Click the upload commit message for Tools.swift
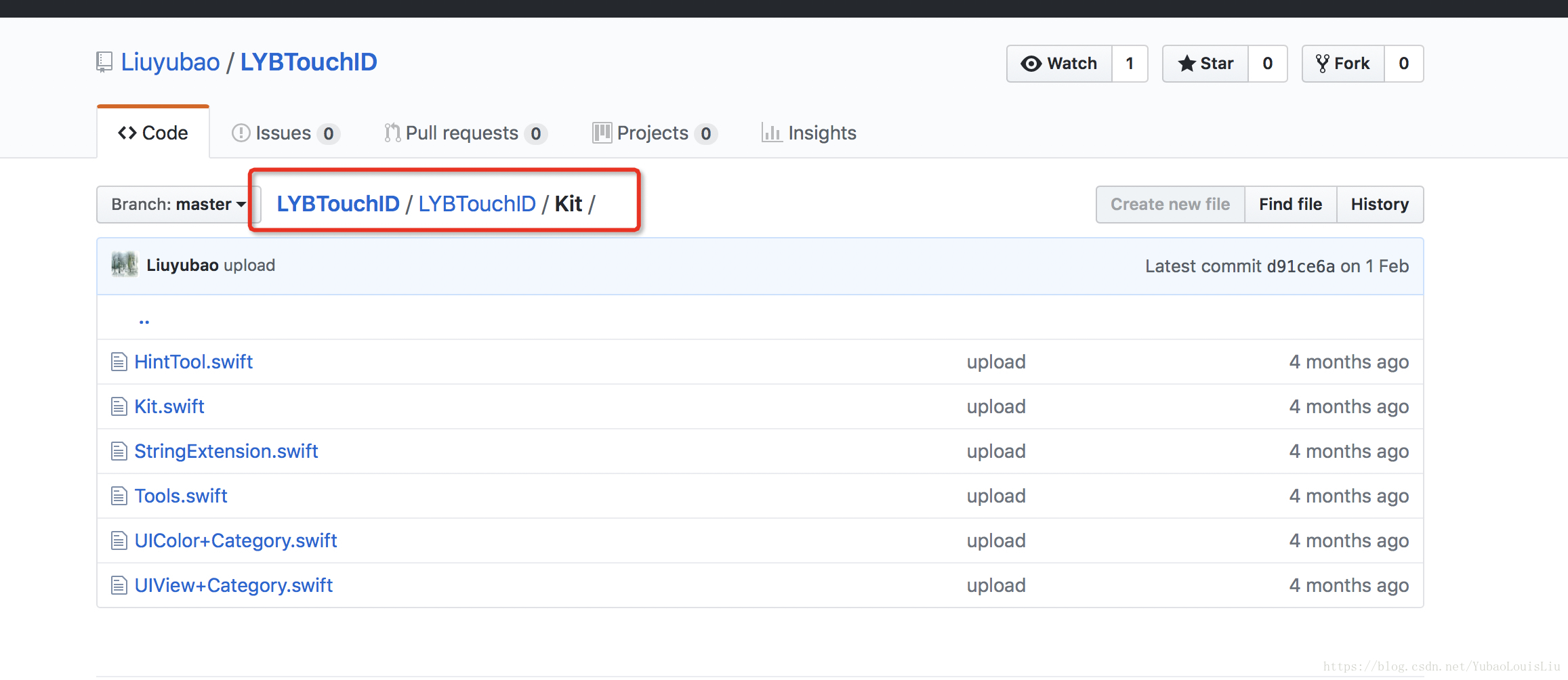1568x680 pixels. [996, 496]
